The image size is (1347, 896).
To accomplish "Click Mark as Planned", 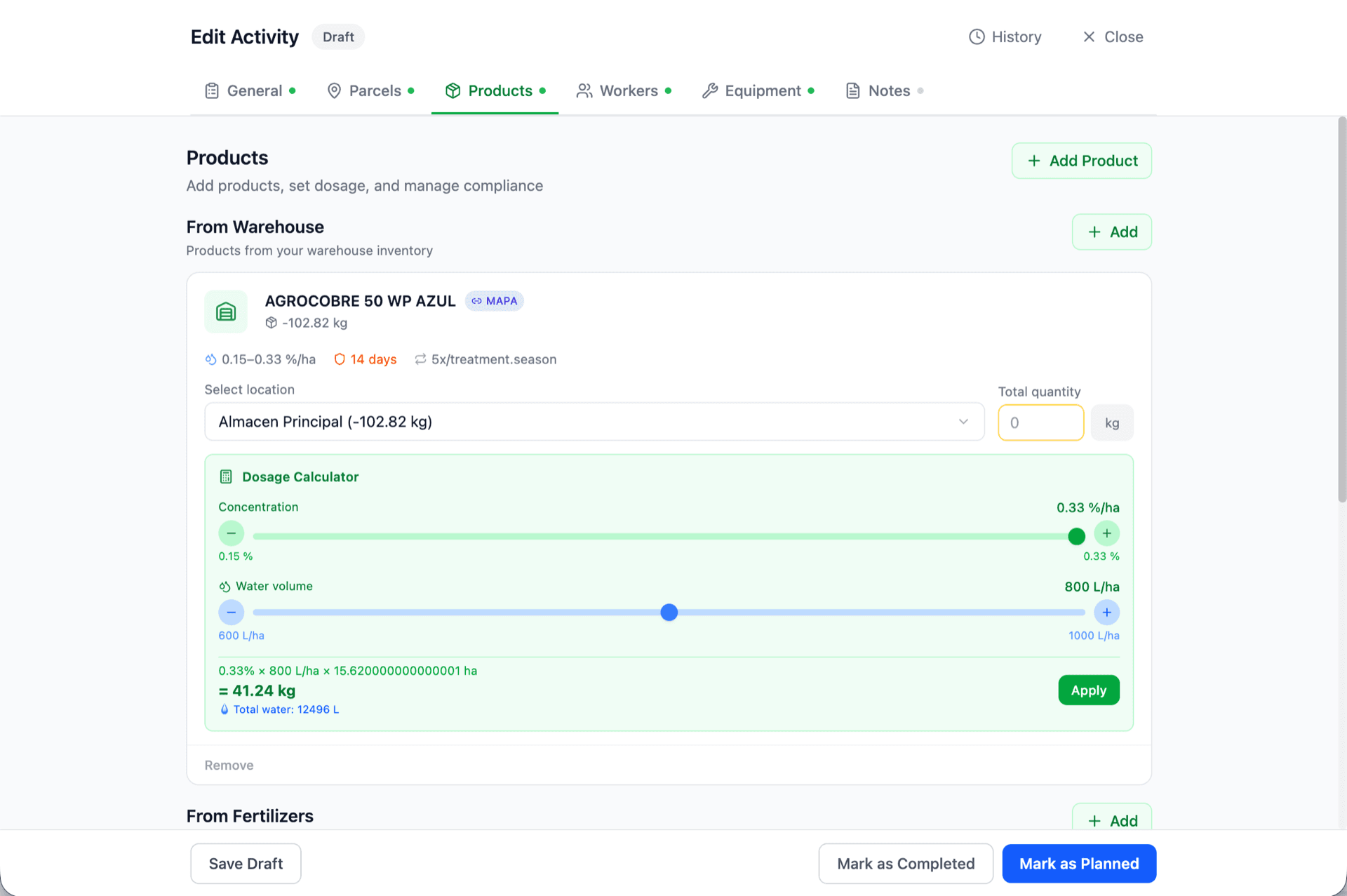I will point(1078,864).
